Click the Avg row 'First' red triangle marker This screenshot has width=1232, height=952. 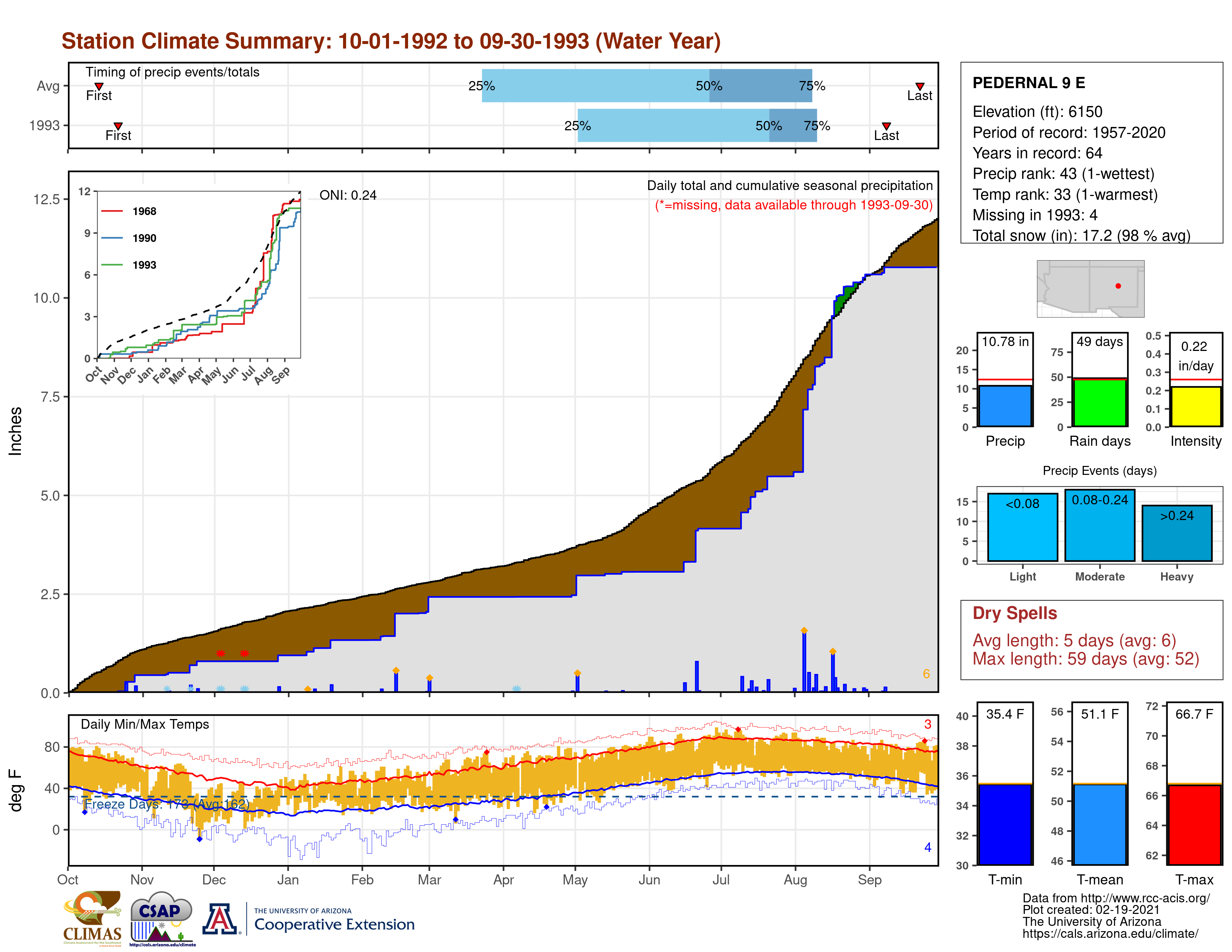[x=99, y=86]
